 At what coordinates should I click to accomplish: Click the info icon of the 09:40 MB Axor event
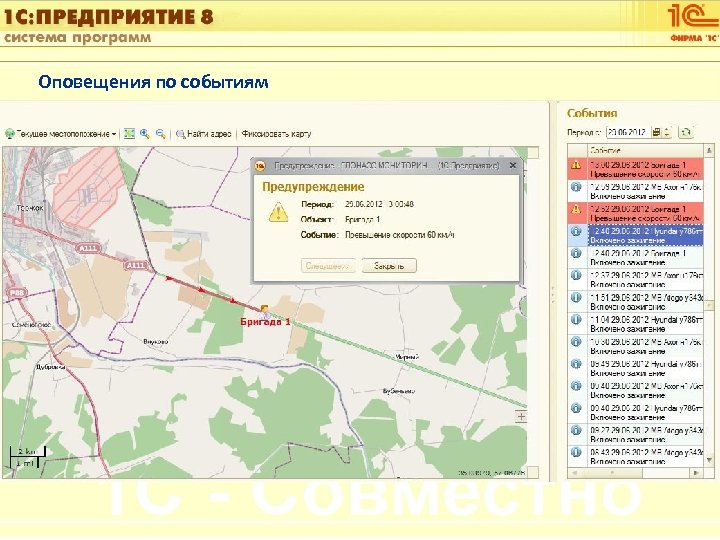[576, 385]
